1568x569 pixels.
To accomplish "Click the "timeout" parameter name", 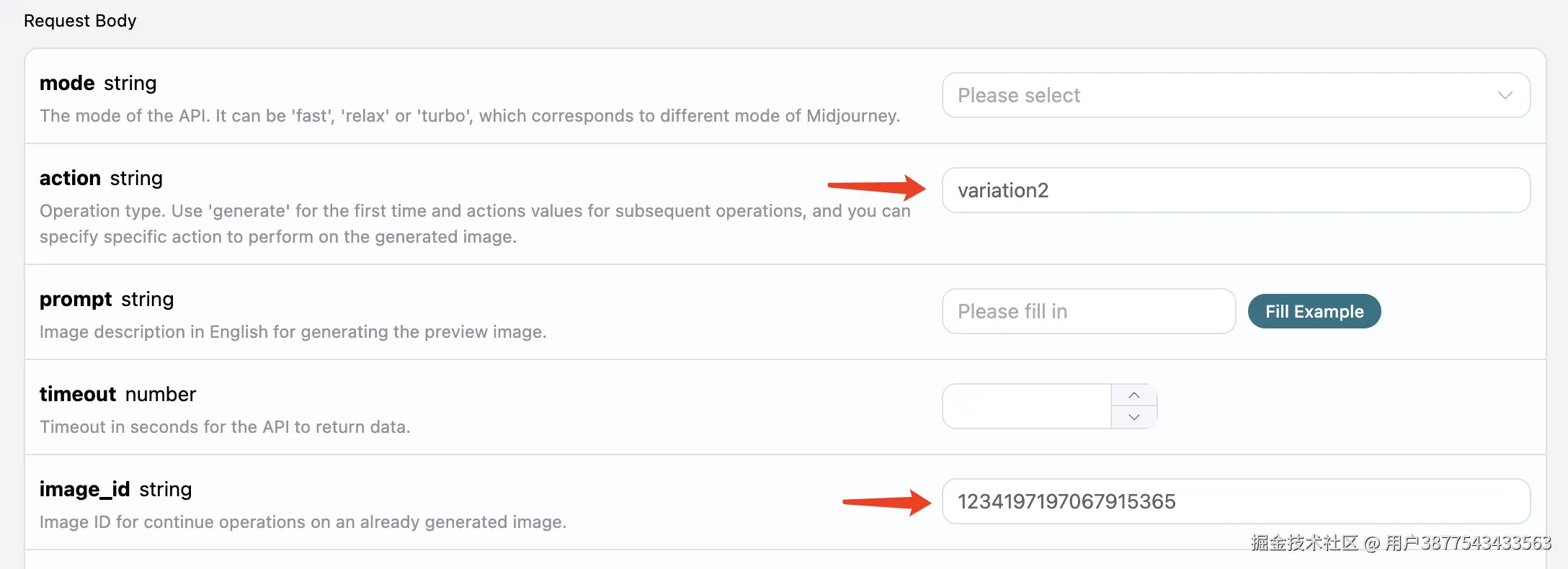I will coord(78,394).
